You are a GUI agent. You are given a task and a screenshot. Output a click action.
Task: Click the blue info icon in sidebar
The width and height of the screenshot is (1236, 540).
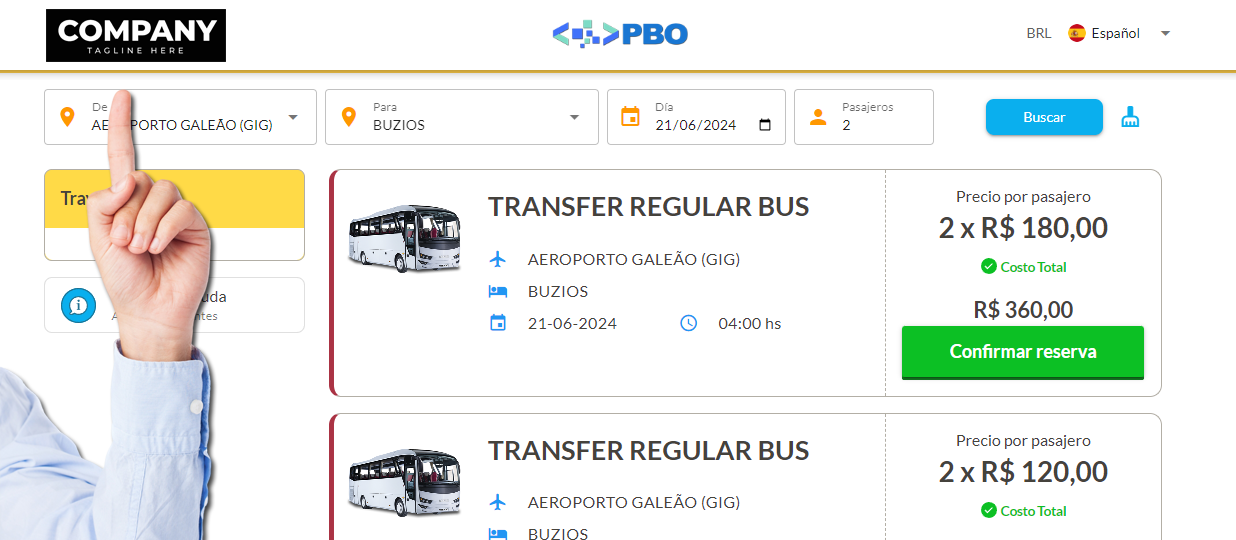(x=78, y=305)
